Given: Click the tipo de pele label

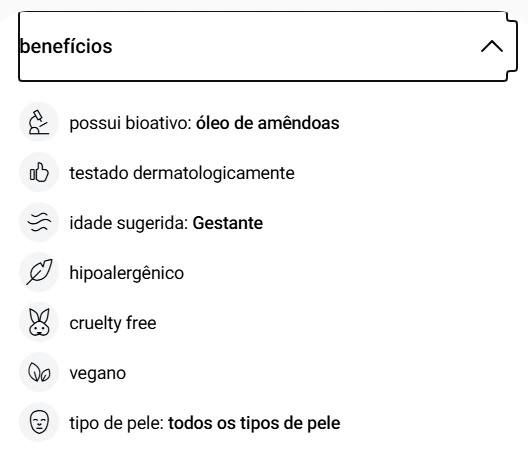Looking at the screenshot, I should click(x=117, y=423).
